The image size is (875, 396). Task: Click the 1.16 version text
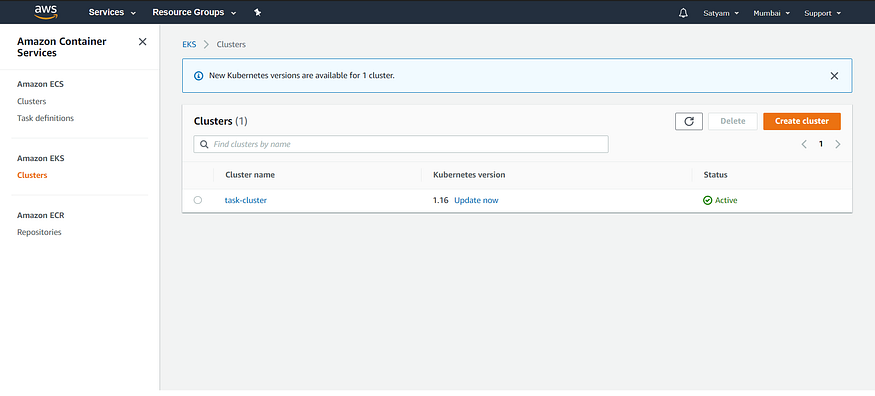[x=441, y=200]
